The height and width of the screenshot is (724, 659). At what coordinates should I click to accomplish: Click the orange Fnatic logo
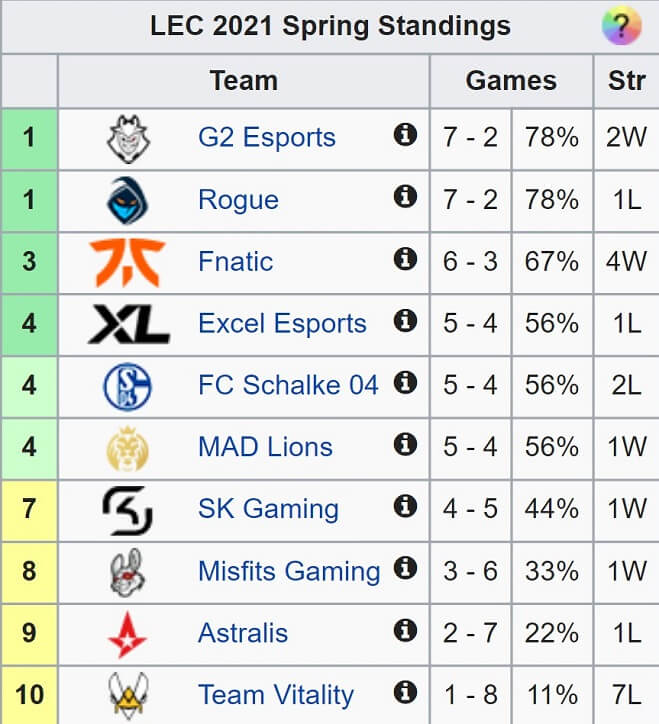127,262
